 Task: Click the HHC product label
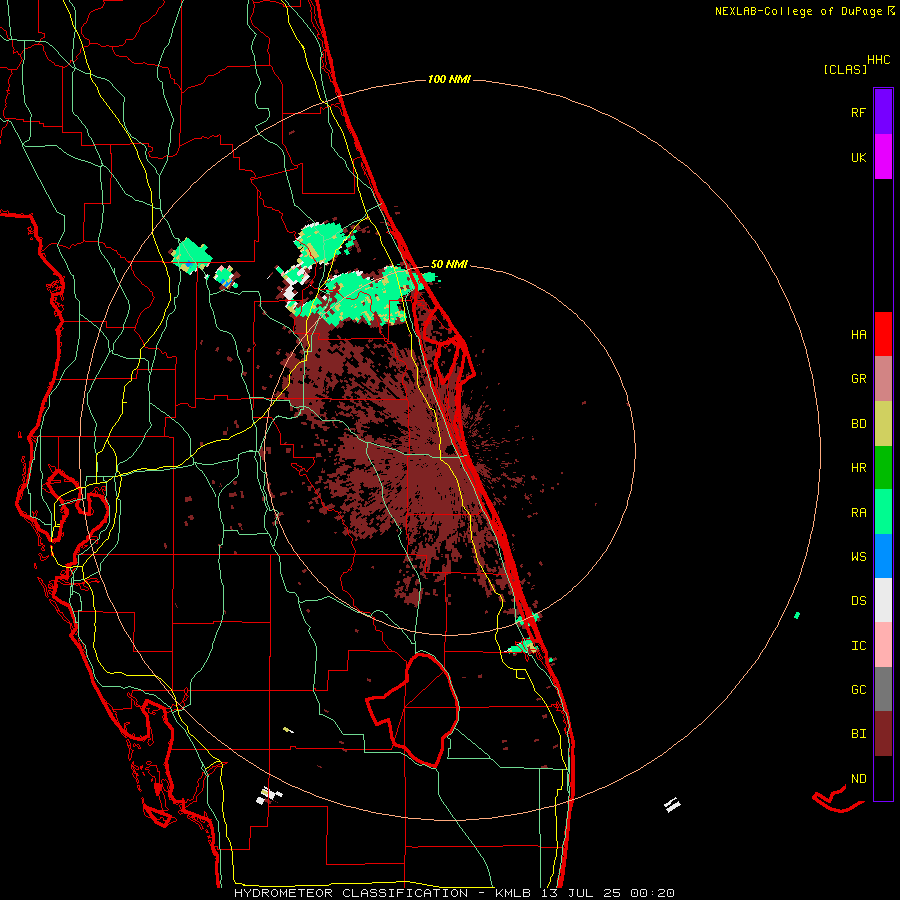point(879,60)
